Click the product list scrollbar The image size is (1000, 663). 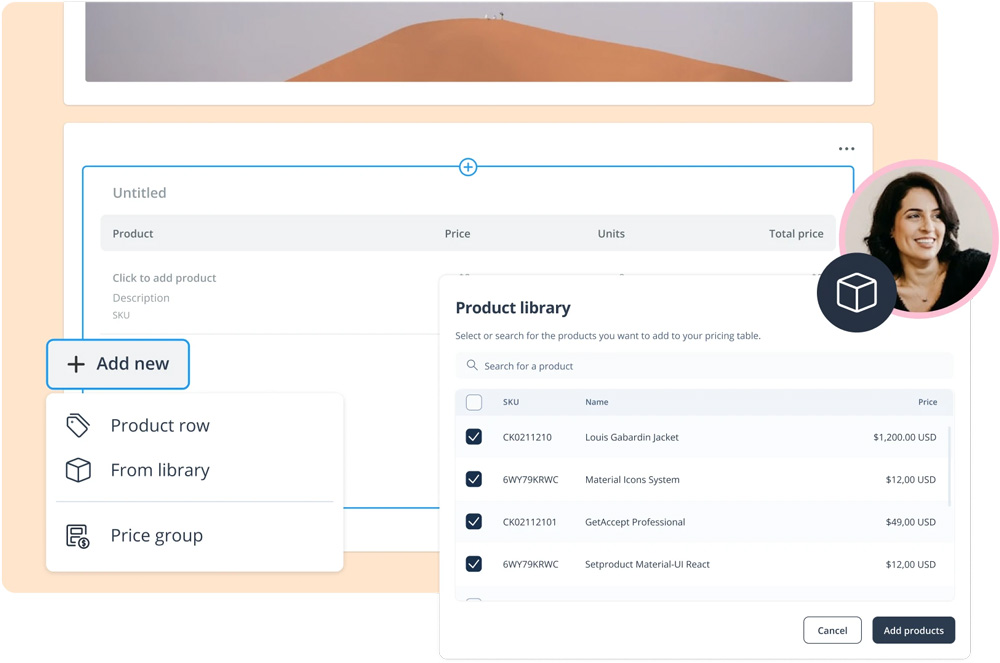(x=948, y=465)
